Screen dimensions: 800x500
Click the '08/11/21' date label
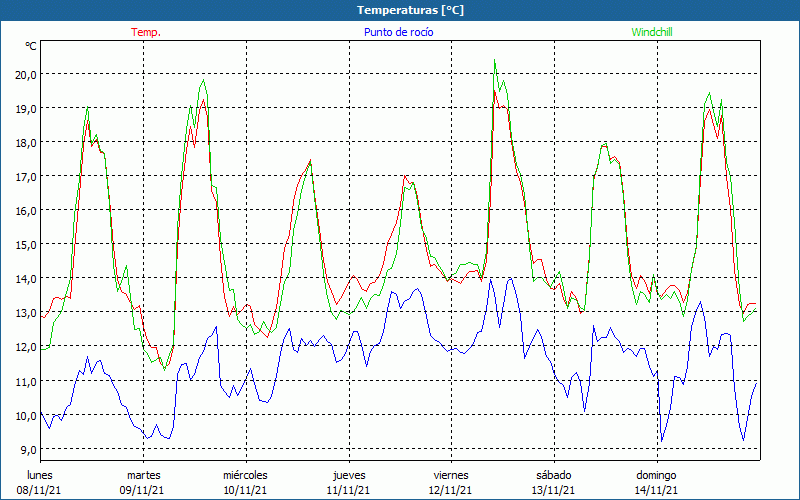click(39, 490)
